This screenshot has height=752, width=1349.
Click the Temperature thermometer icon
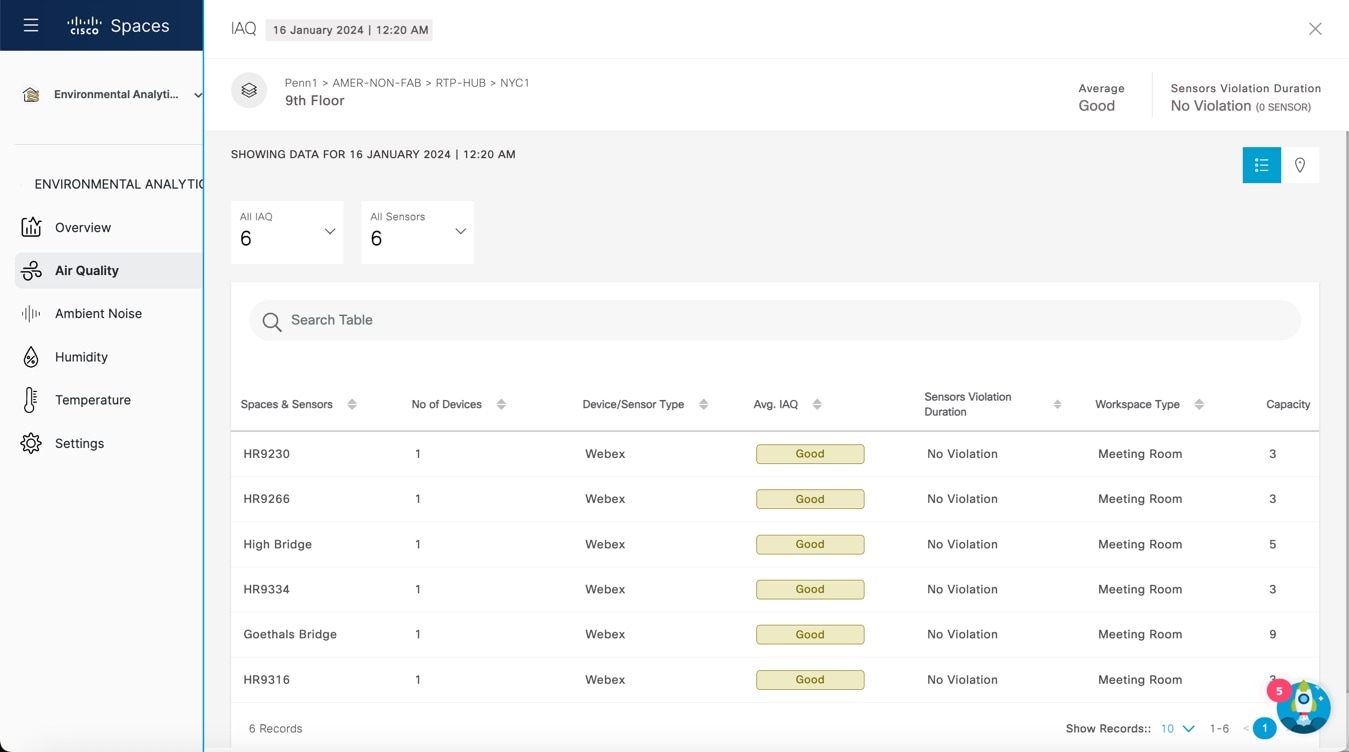[x=31, y=400]
